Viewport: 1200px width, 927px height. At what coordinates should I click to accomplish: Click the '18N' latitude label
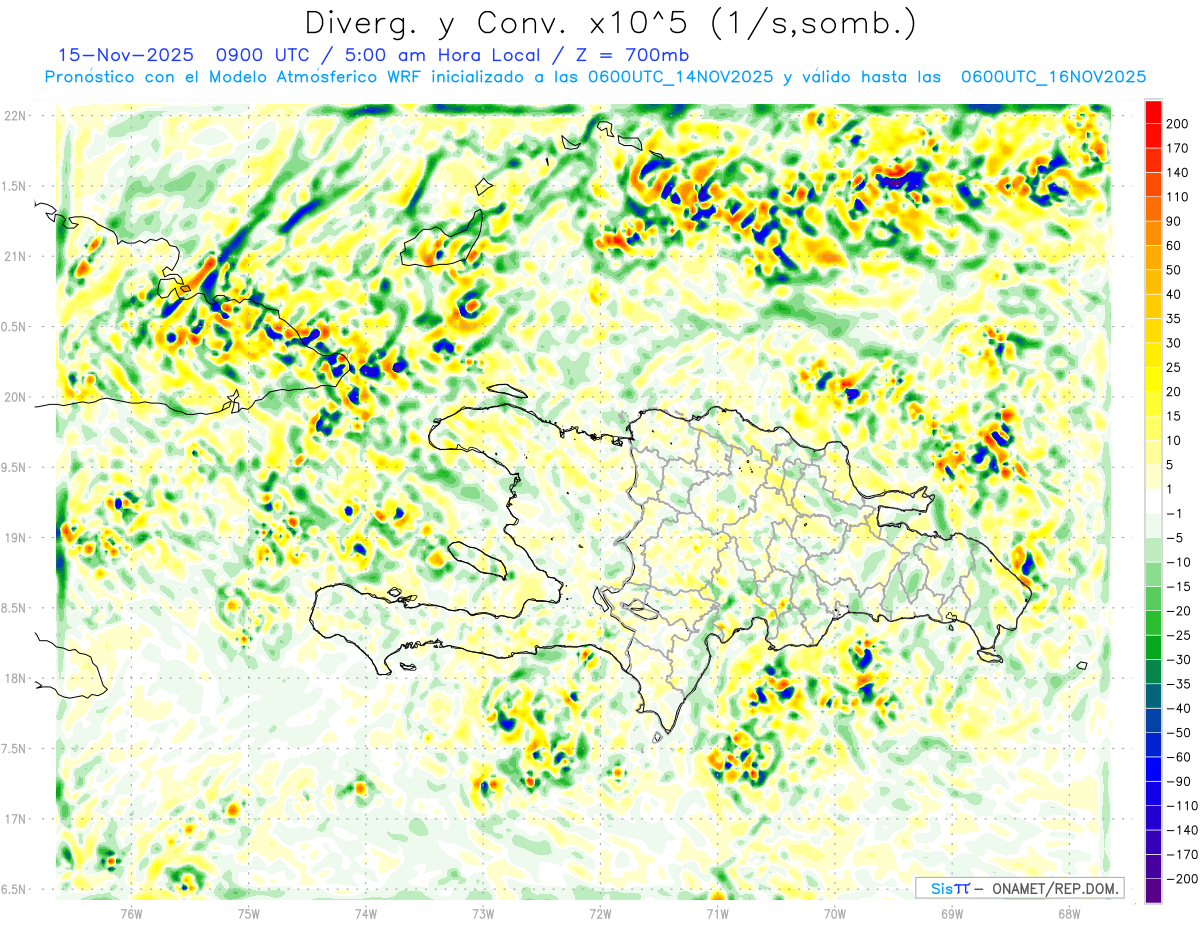tap(15, 678)
